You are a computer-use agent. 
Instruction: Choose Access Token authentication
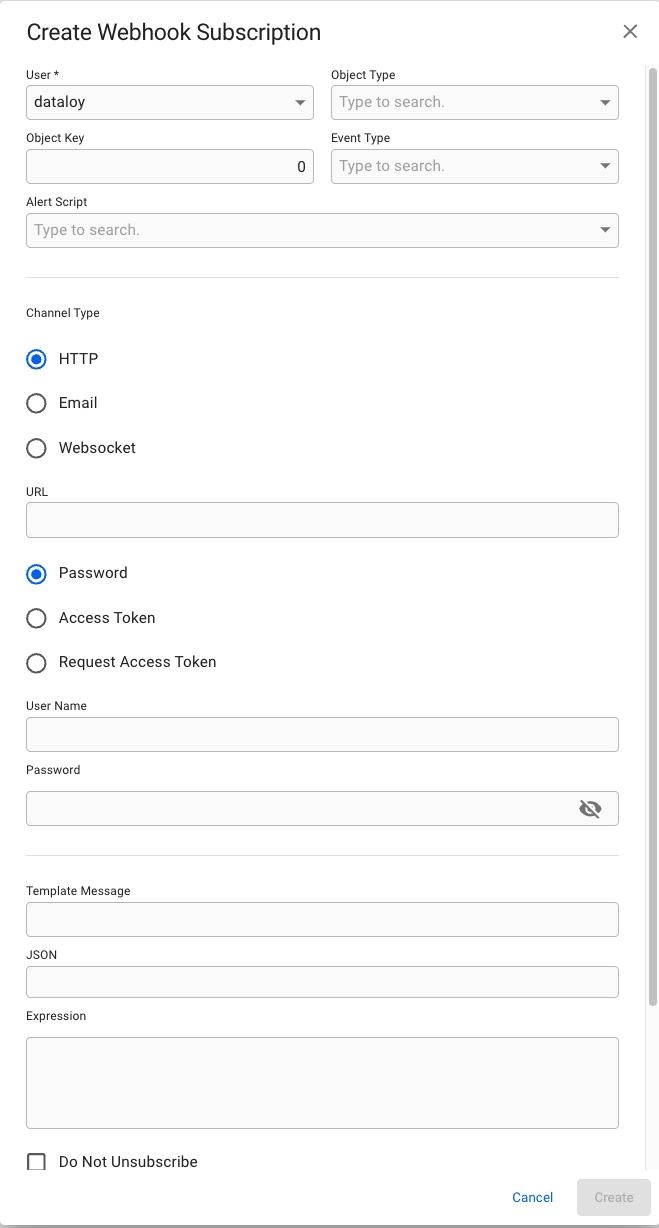coord(37,618)
